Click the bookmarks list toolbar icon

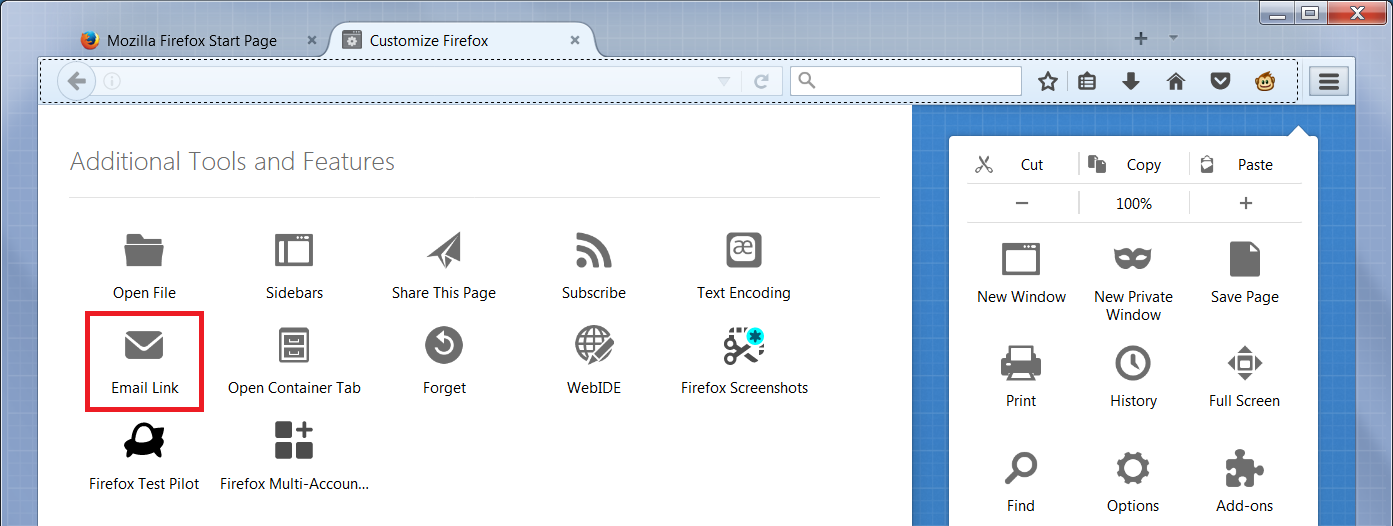pyautogui.click(x=1087, y=81)
